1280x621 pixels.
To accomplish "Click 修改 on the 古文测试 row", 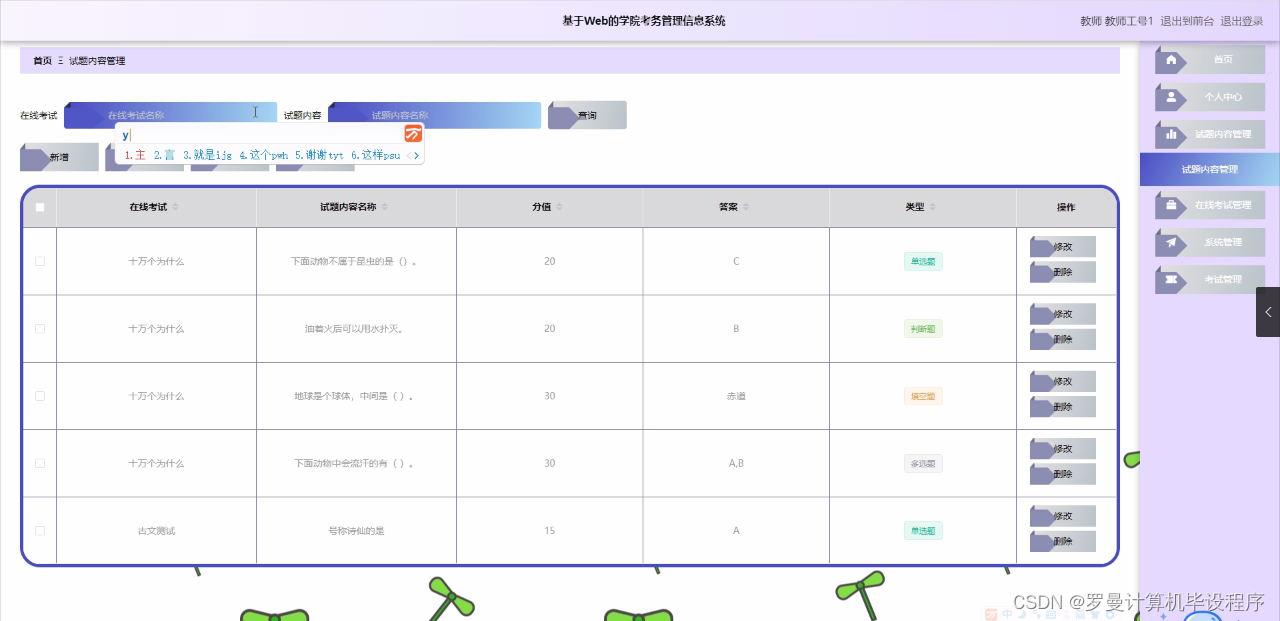I will coord(1064,515).
